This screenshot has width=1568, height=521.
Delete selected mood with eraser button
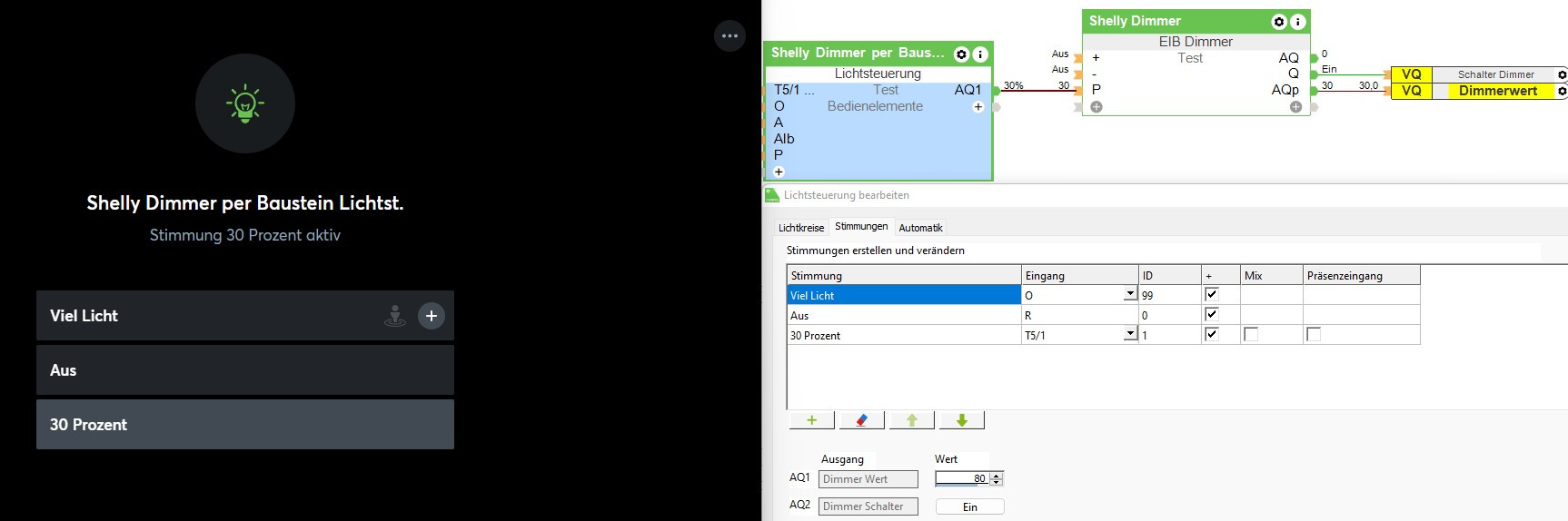pos(862,420)
